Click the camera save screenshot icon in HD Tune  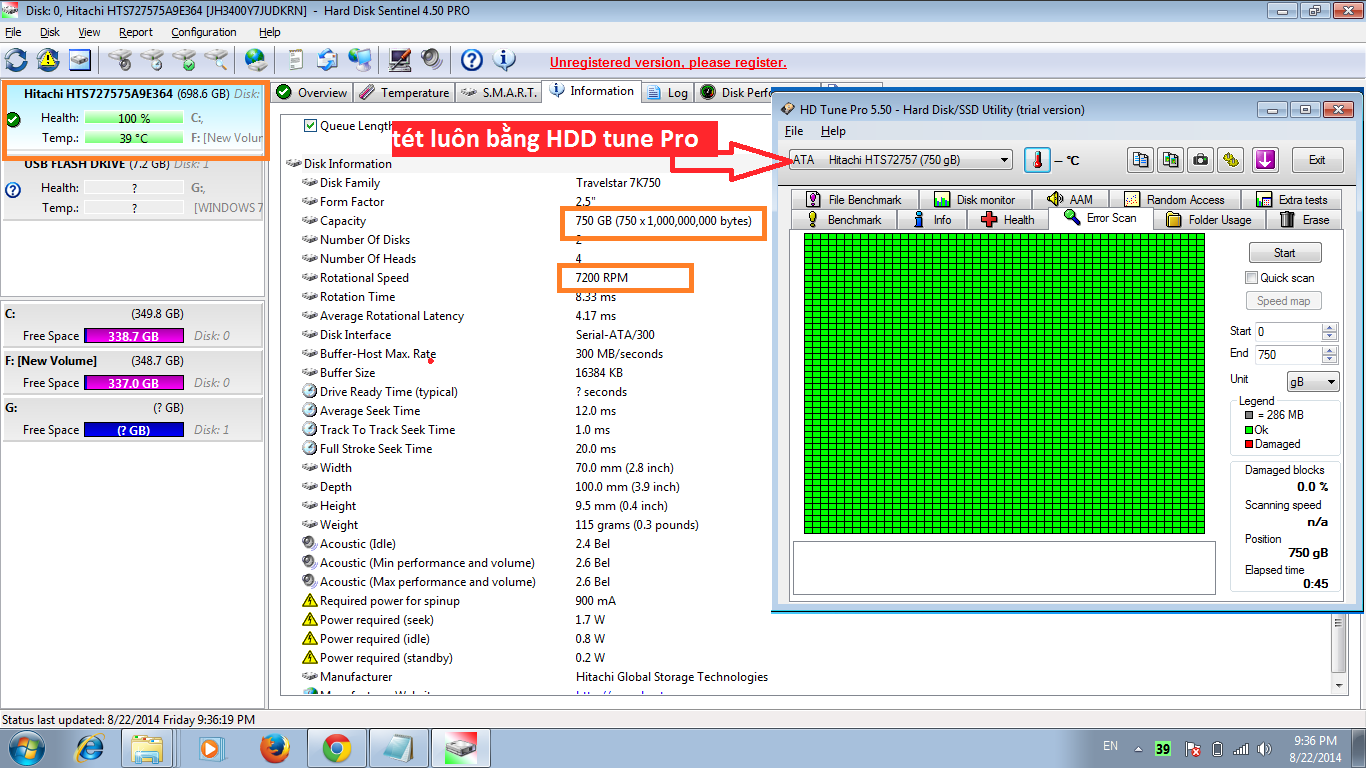click(1200, 160)
